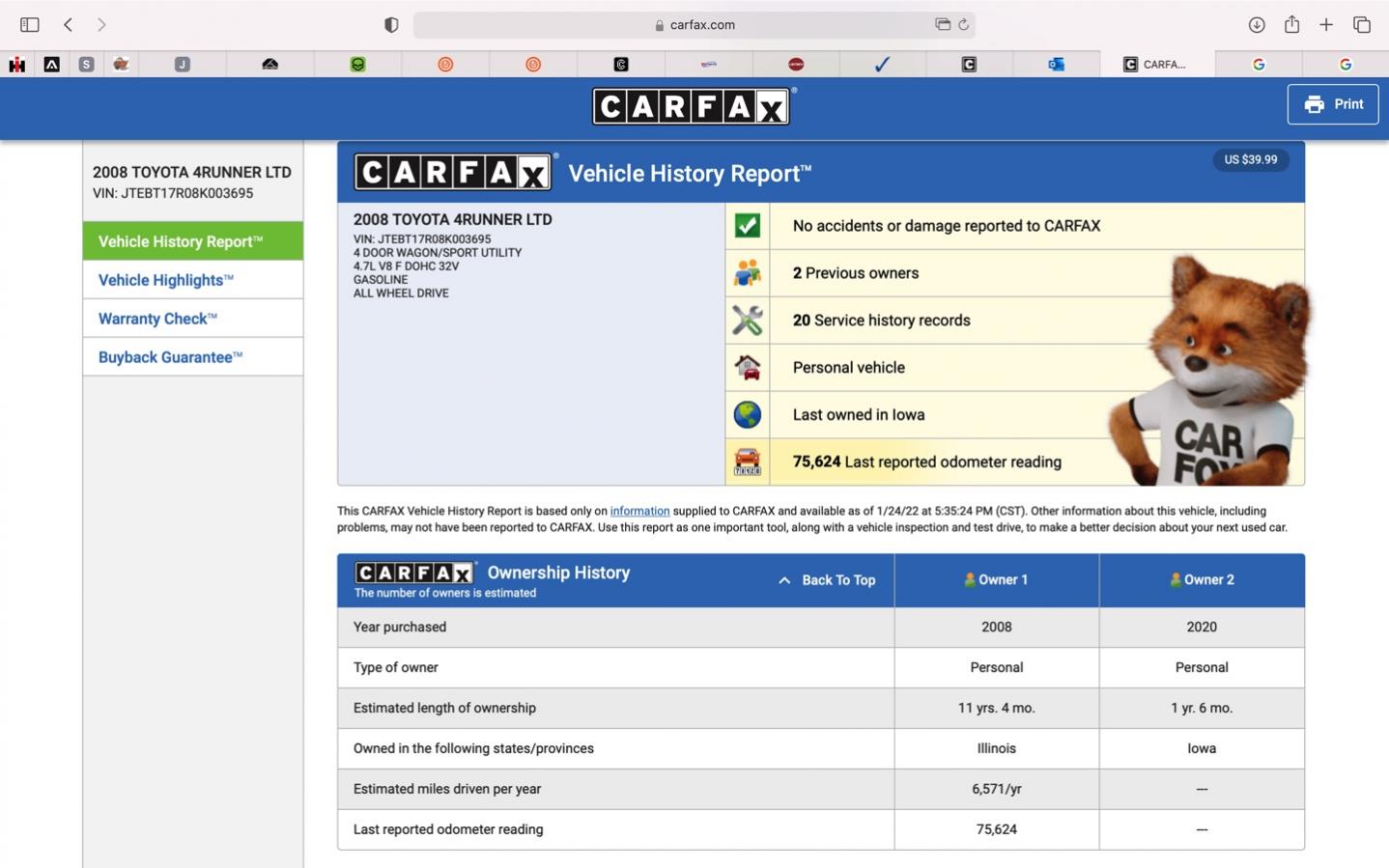Click the Car Fox mascot image
The image size is (1389, 868).
point(1207,372)
